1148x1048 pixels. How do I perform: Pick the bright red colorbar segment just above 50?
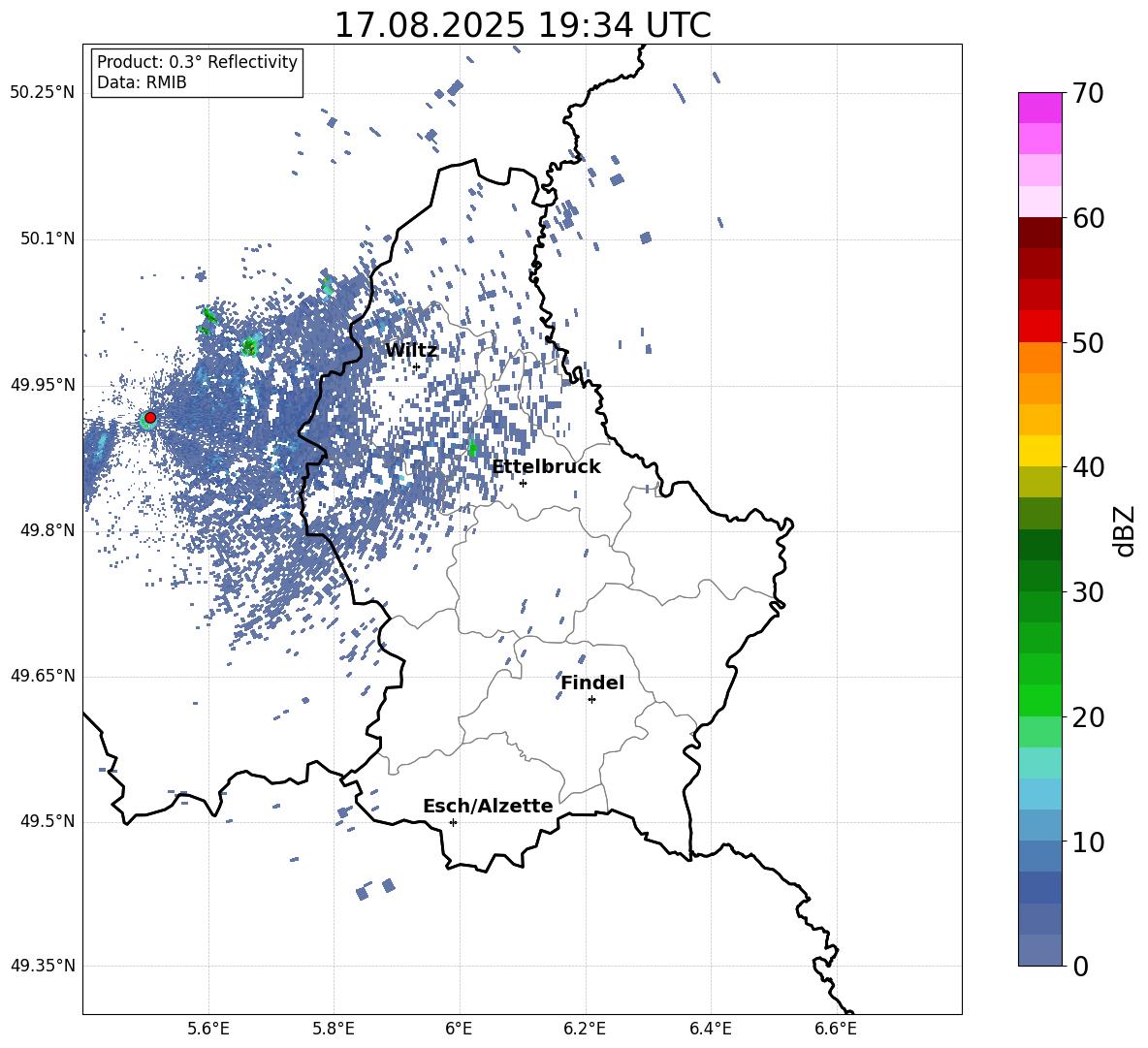coord(1040,327)
